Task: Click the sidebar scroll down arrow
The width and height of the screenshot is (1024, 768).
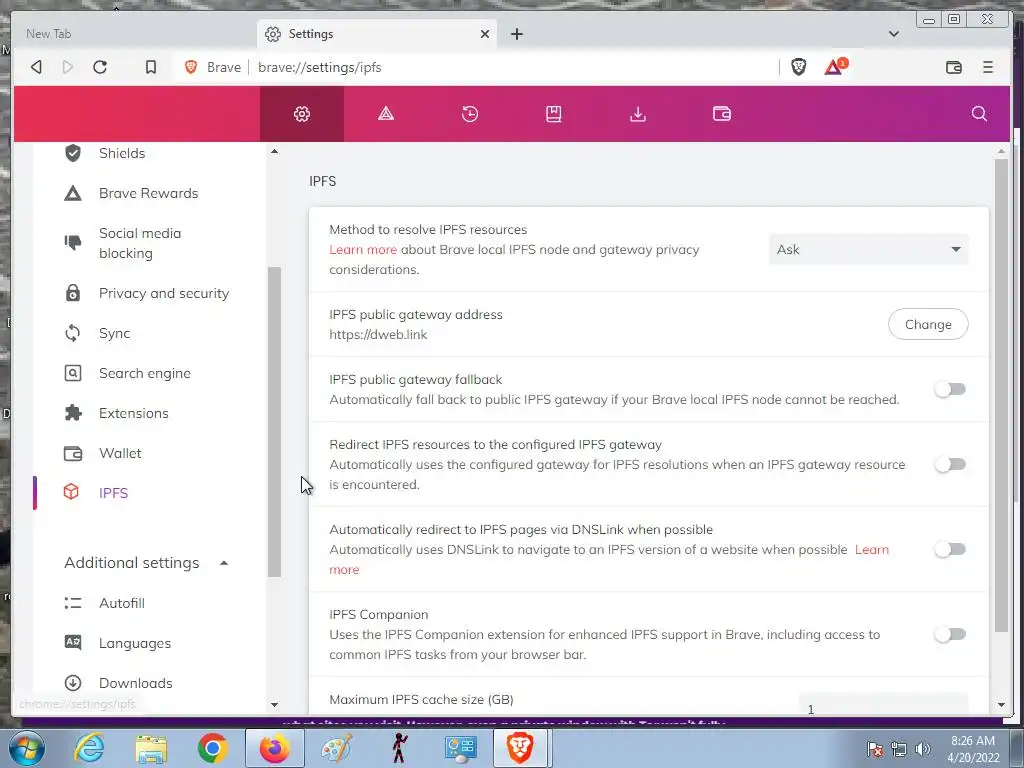Action: click(x=274, y=705)
